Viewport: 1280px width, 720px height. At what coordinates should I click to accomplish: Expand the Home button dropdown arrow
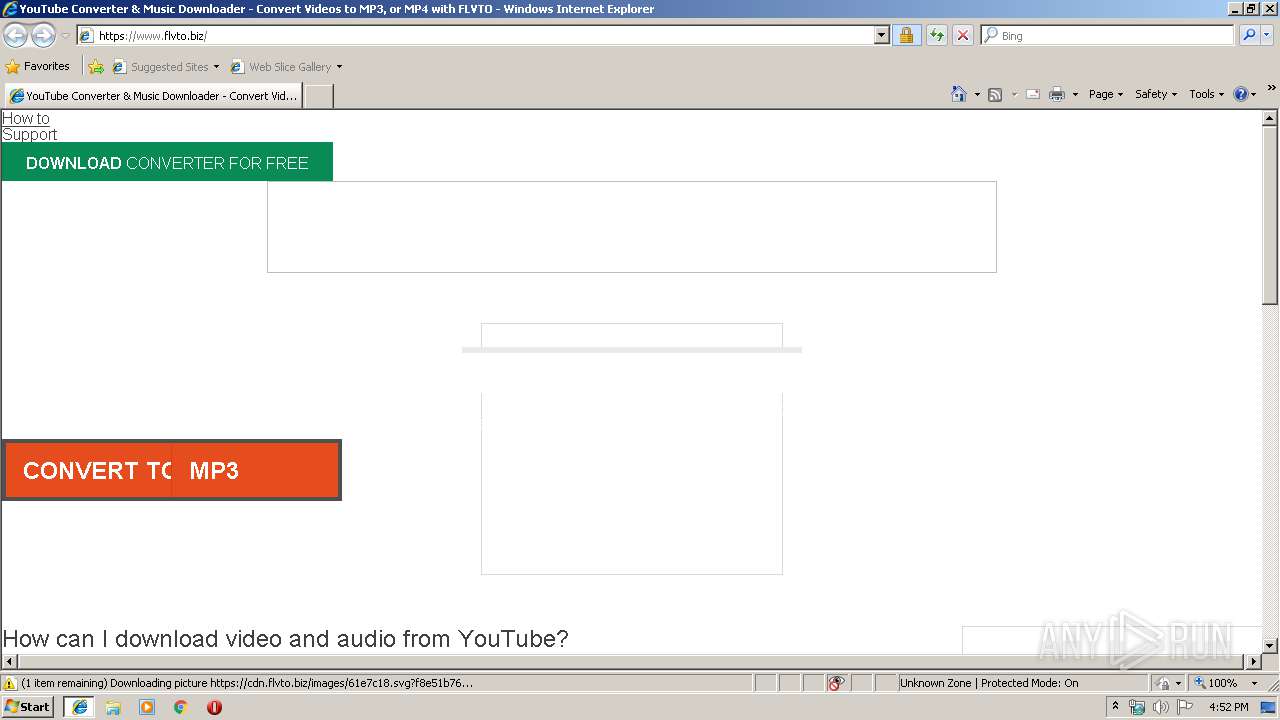977,94
